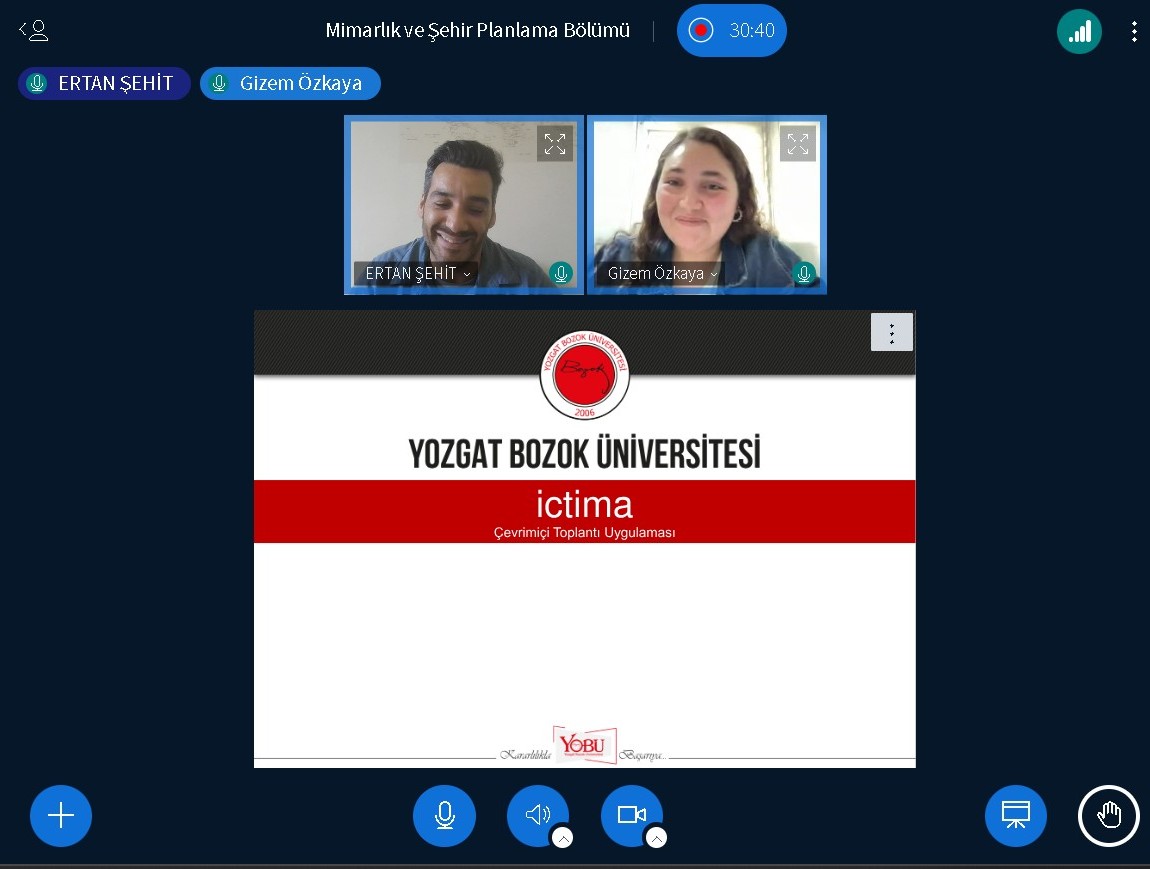Make ERTAN ŞEHİT's webcam fullscreen
The width and height of the screenshot is (1150, 869).
point(555,143)
